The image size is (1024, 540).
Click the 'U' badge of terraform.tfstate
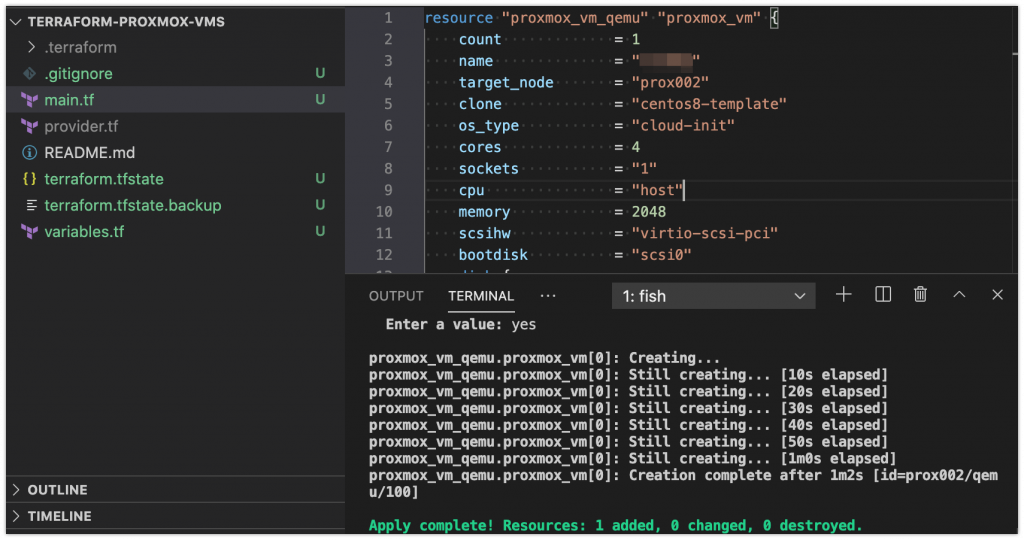point(320,179)
